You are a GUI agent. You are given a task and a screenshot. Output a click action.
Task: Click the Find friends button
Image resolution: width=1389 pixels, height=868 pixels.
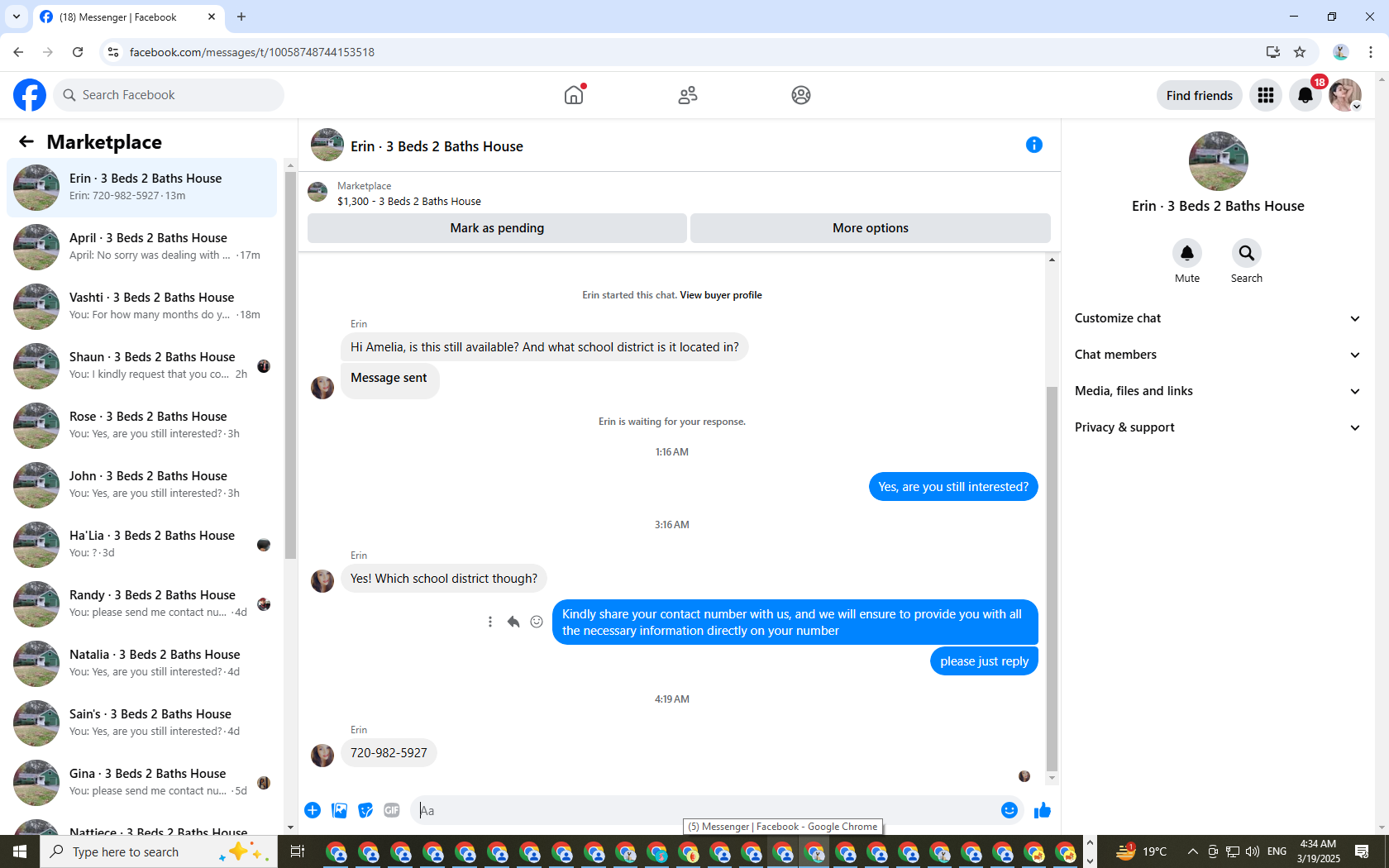[x=1200, y=95]
